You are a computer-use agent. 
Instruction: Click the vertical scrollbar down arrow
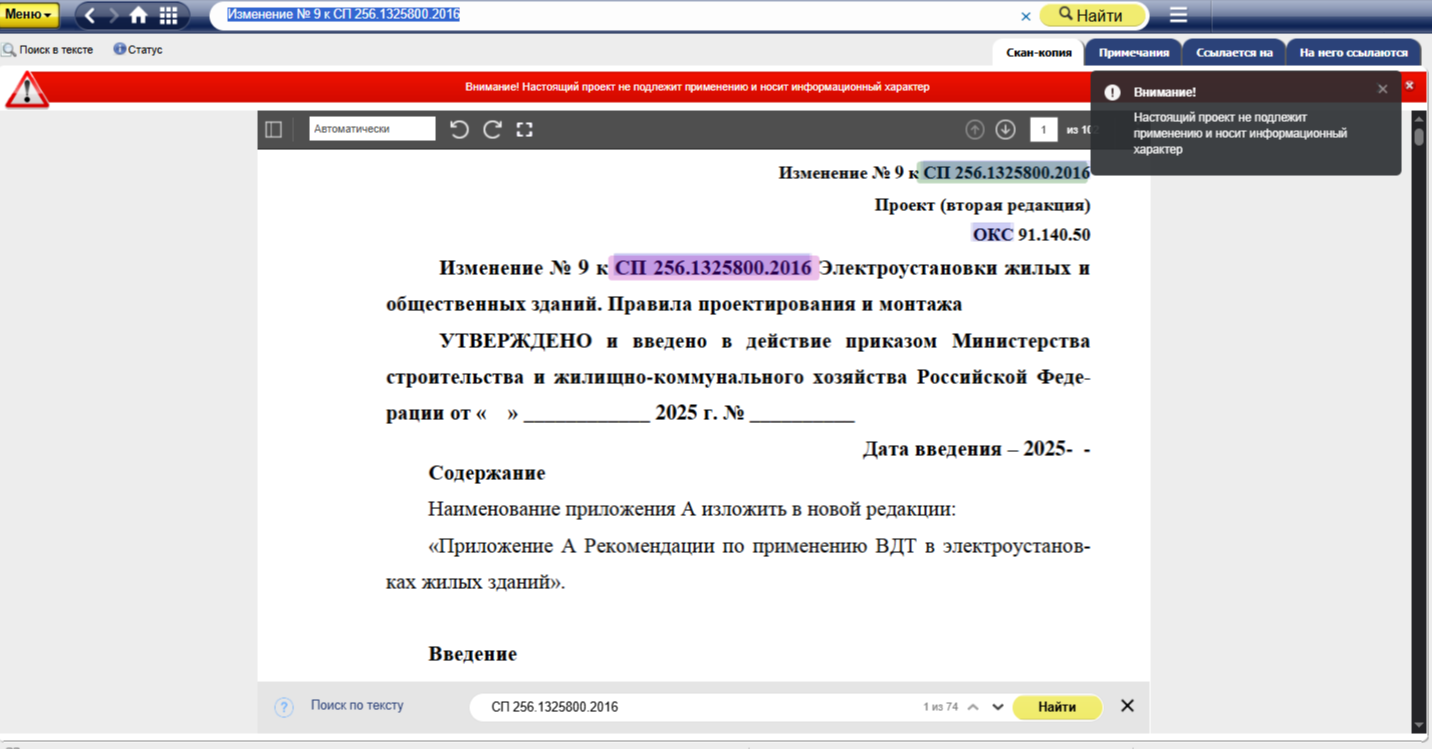pos(1419,726)
